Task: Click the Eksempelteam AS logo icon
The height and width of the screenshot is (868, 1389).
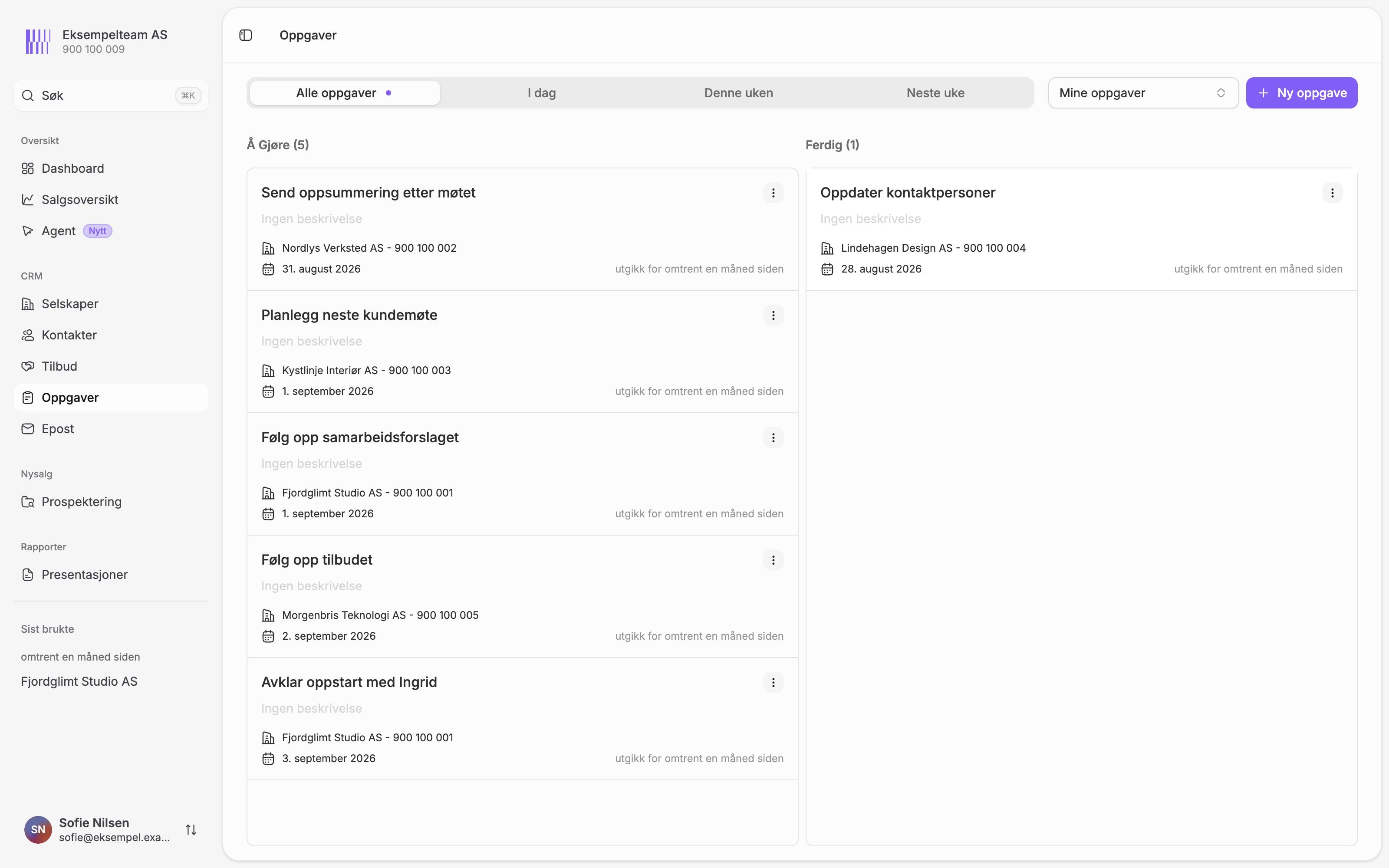Action: 38,41
